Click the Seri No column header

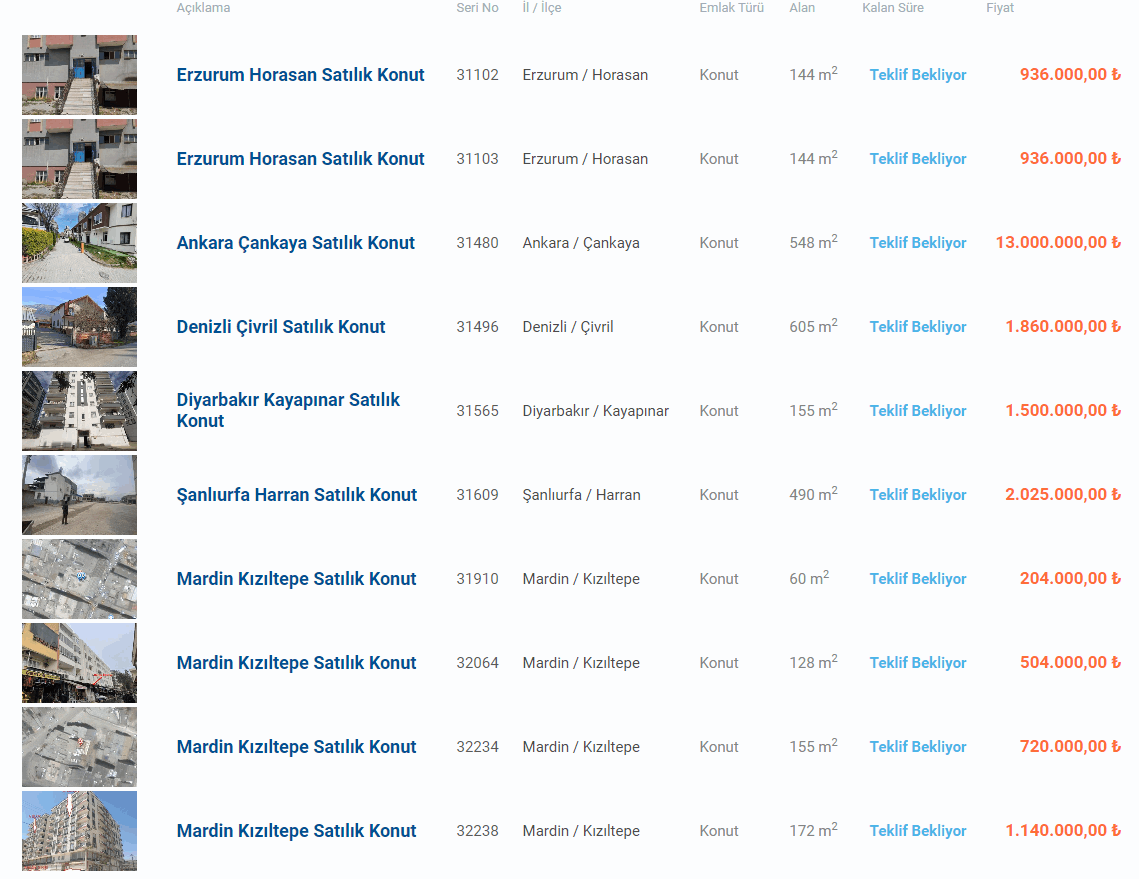(477, 8)
